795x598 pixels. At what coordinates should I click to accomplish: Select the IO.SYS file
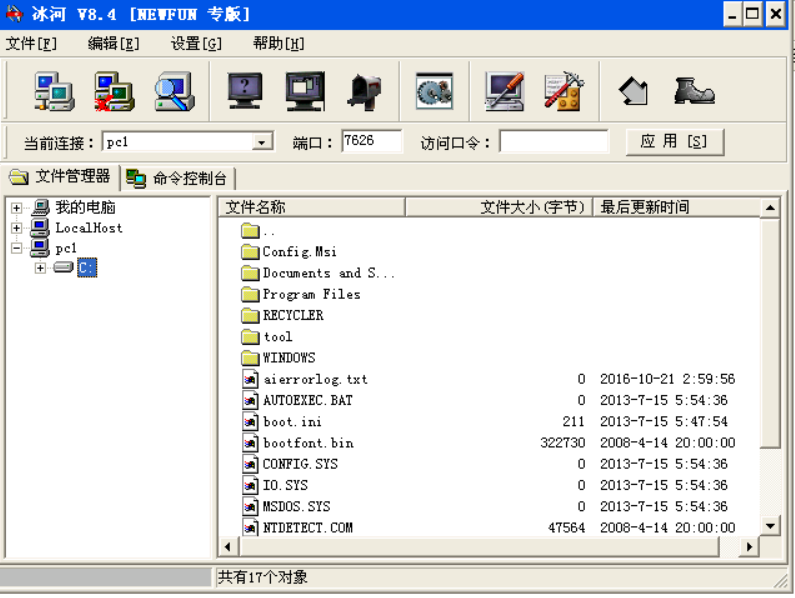(275, 485)
